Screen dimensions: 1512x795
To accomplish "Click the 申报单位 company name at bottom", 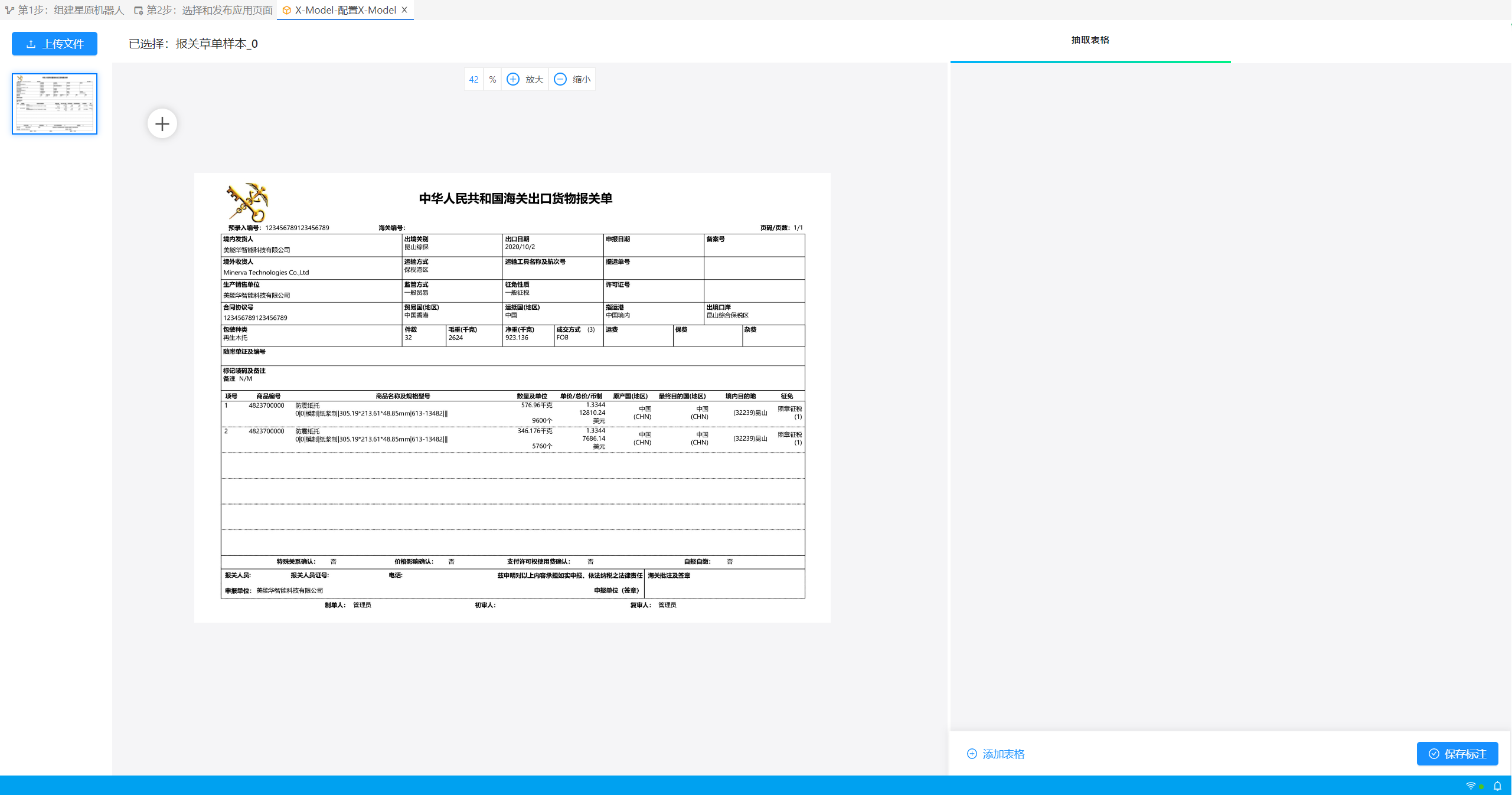I will pyautogui.click(x=289, y=591).
